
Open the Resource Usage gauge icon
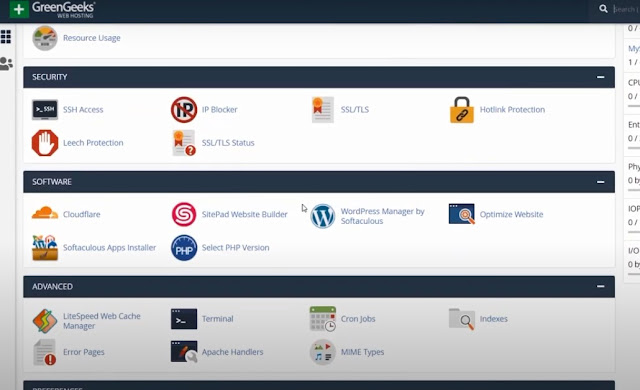pos(45,38)
